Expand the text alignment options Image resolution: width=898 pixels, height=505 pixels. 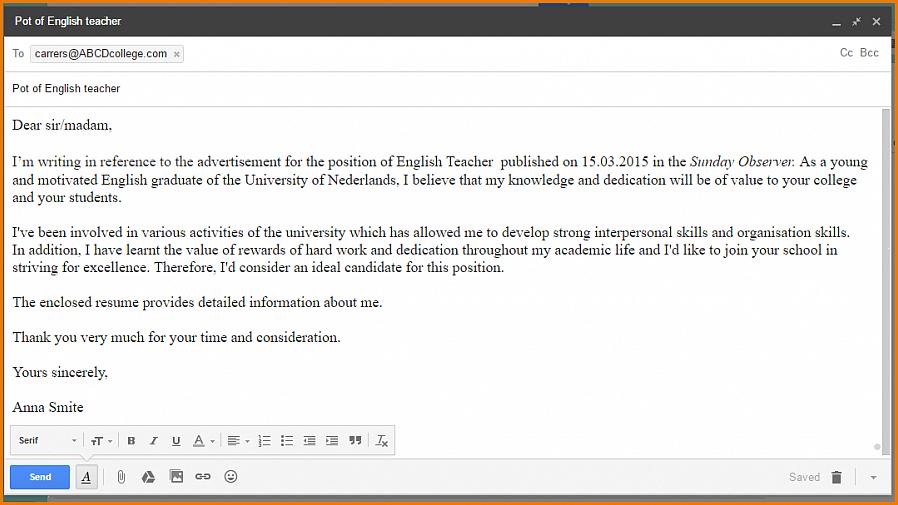238,441
